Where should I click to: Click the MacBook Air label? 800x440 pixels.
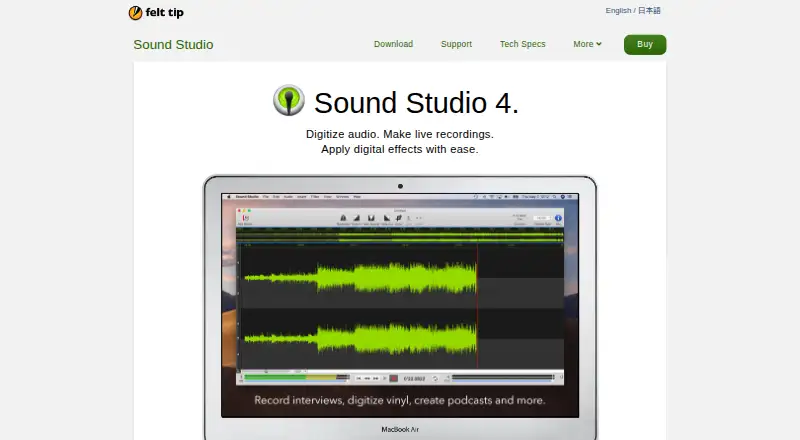click(400, 429)
